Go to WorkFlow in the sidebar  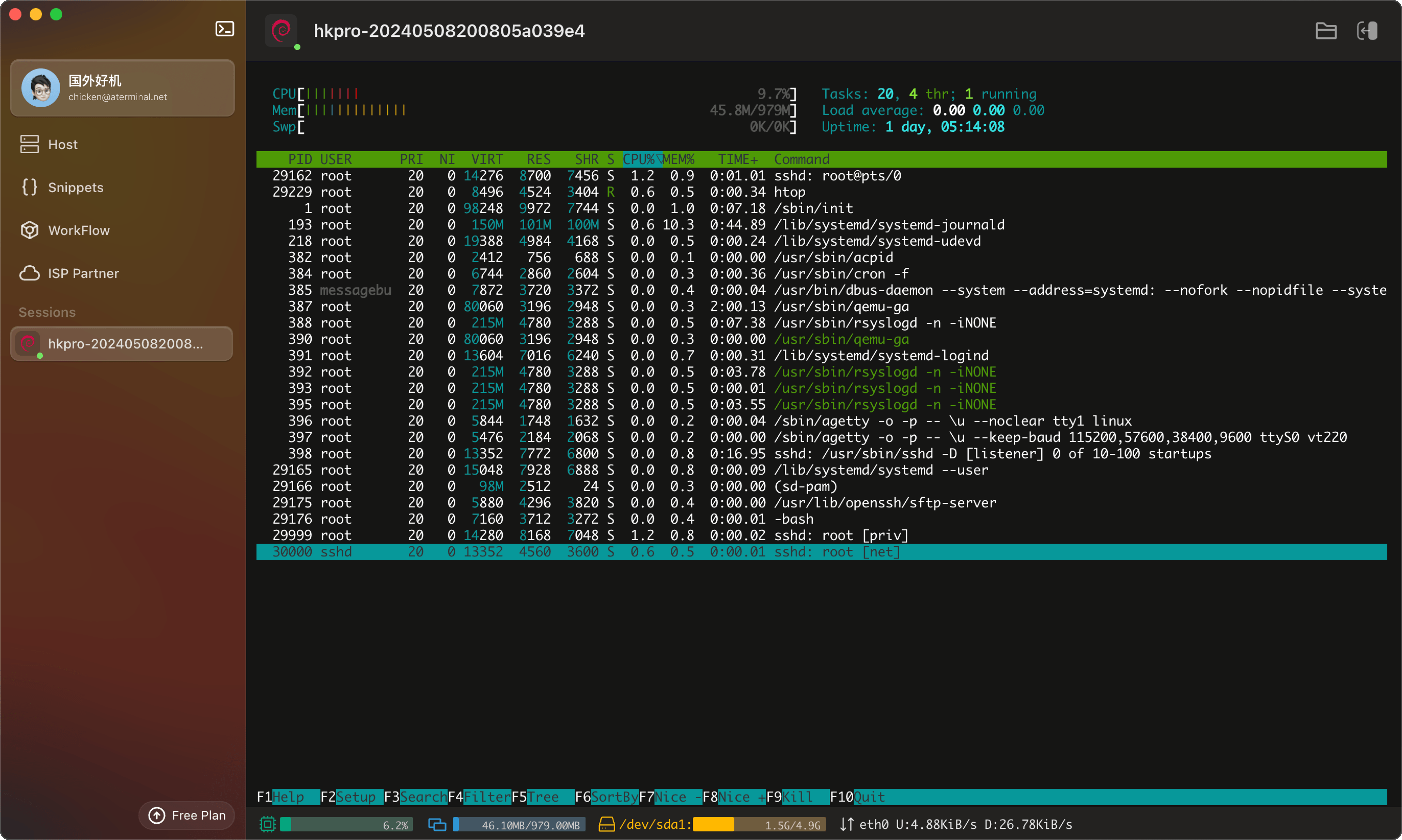78,230
